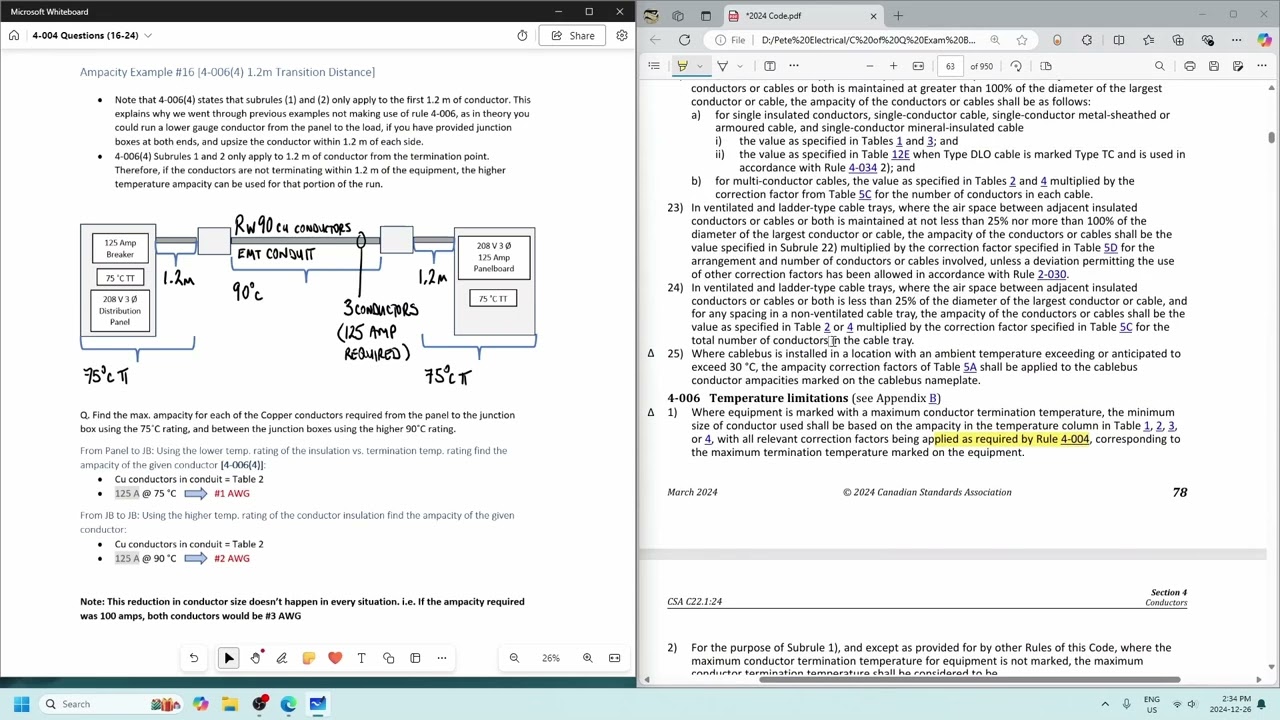
Task: Open File Explorer from the taskbar
Action: (230, 704)
